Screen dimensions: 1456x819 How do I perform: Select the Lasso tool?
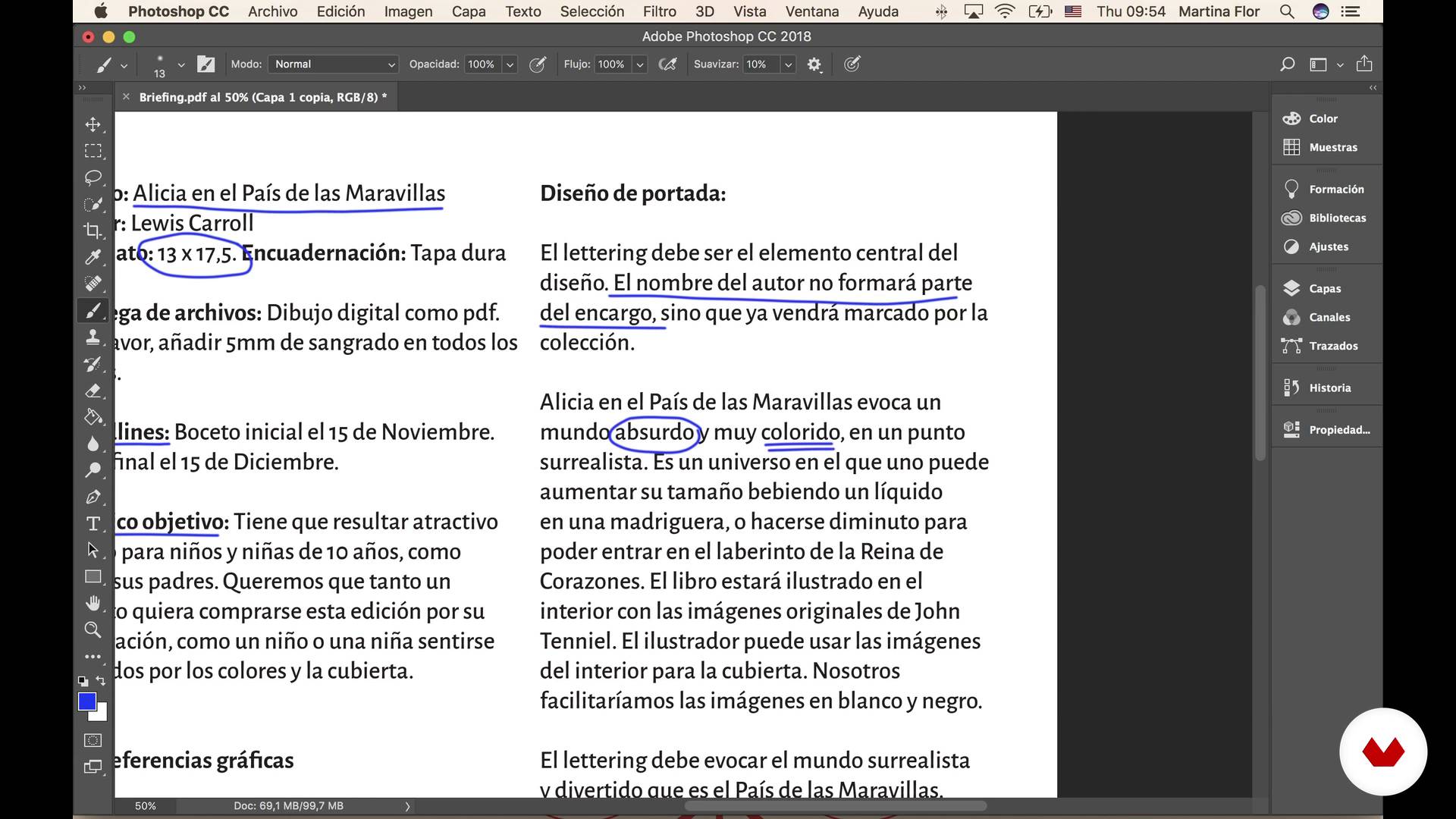click(93, 177)
